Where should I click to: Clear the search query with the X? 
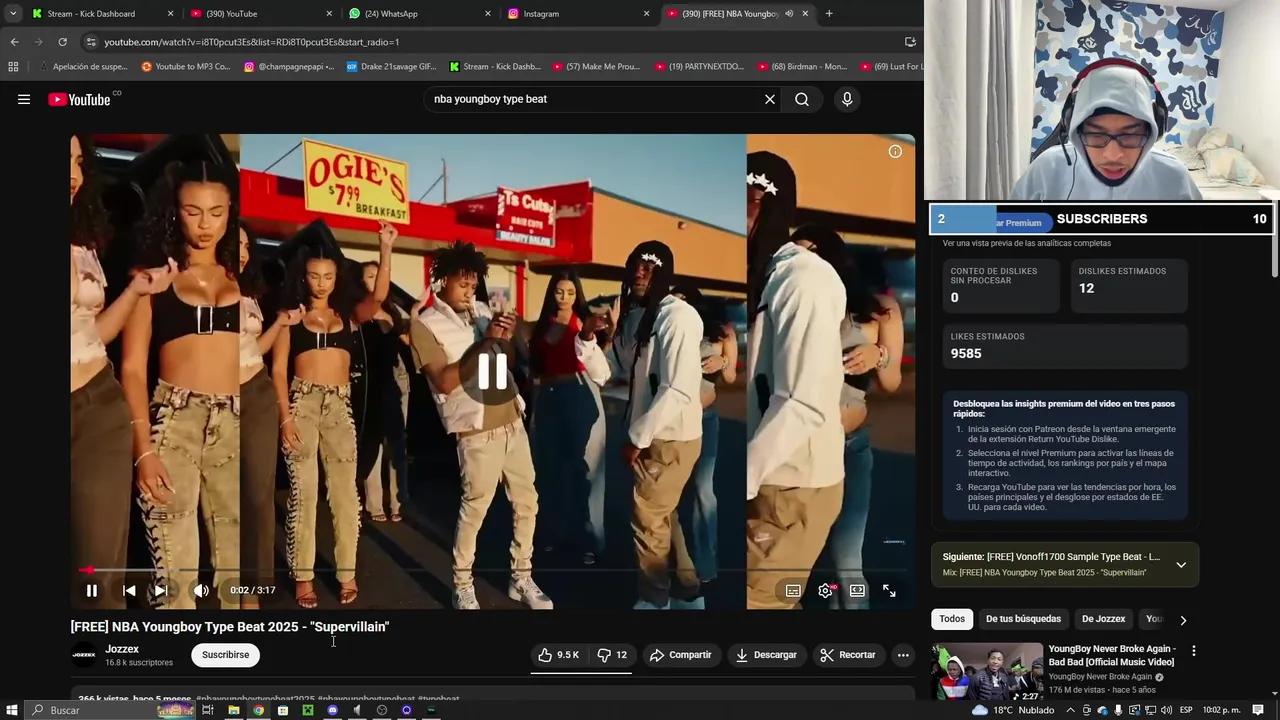point(770,99)
